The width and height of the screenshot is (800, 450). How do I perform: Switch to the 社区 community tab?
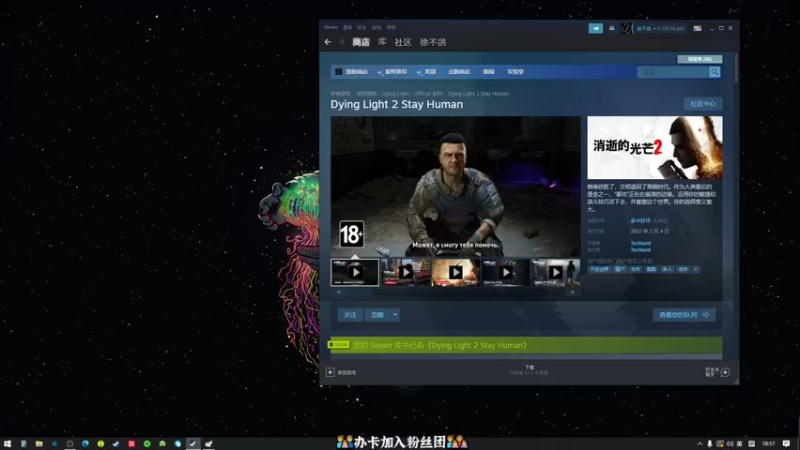click(403, 42)
